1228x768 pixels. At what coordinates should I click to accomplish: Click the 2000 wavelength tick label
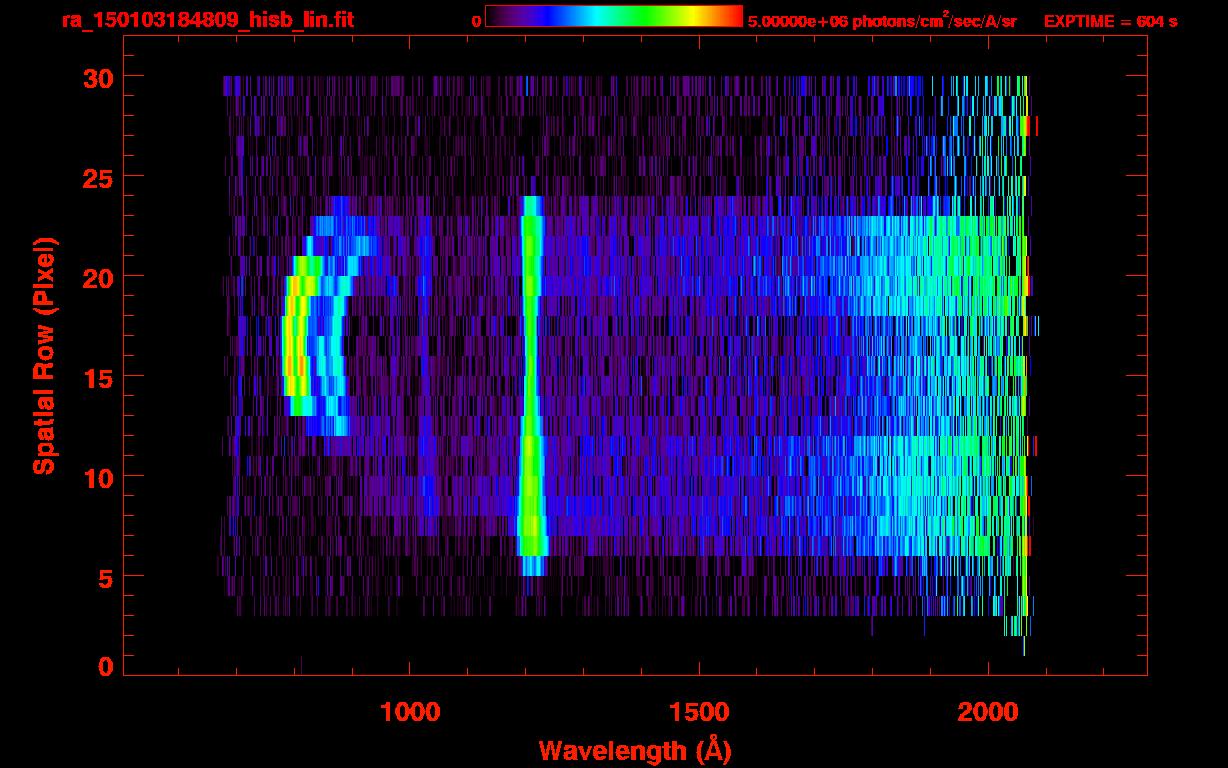coord(988,712)
